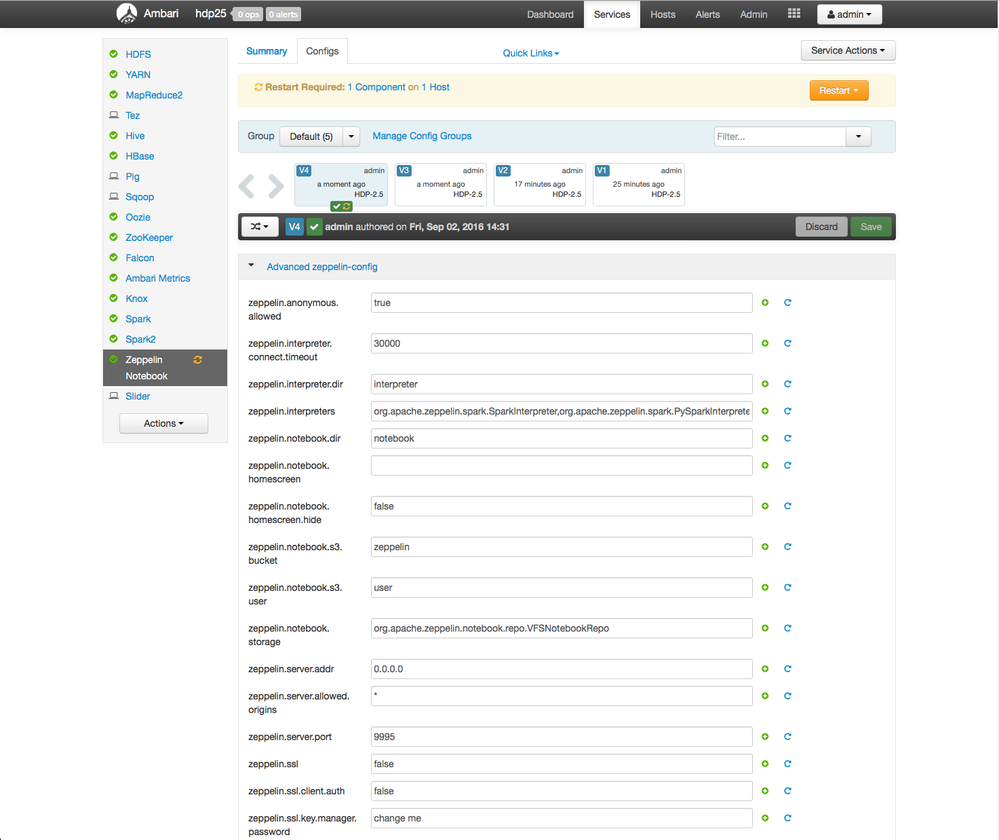Select the V1 config version card
Viewport: 999px width, 840px height.
638,184
